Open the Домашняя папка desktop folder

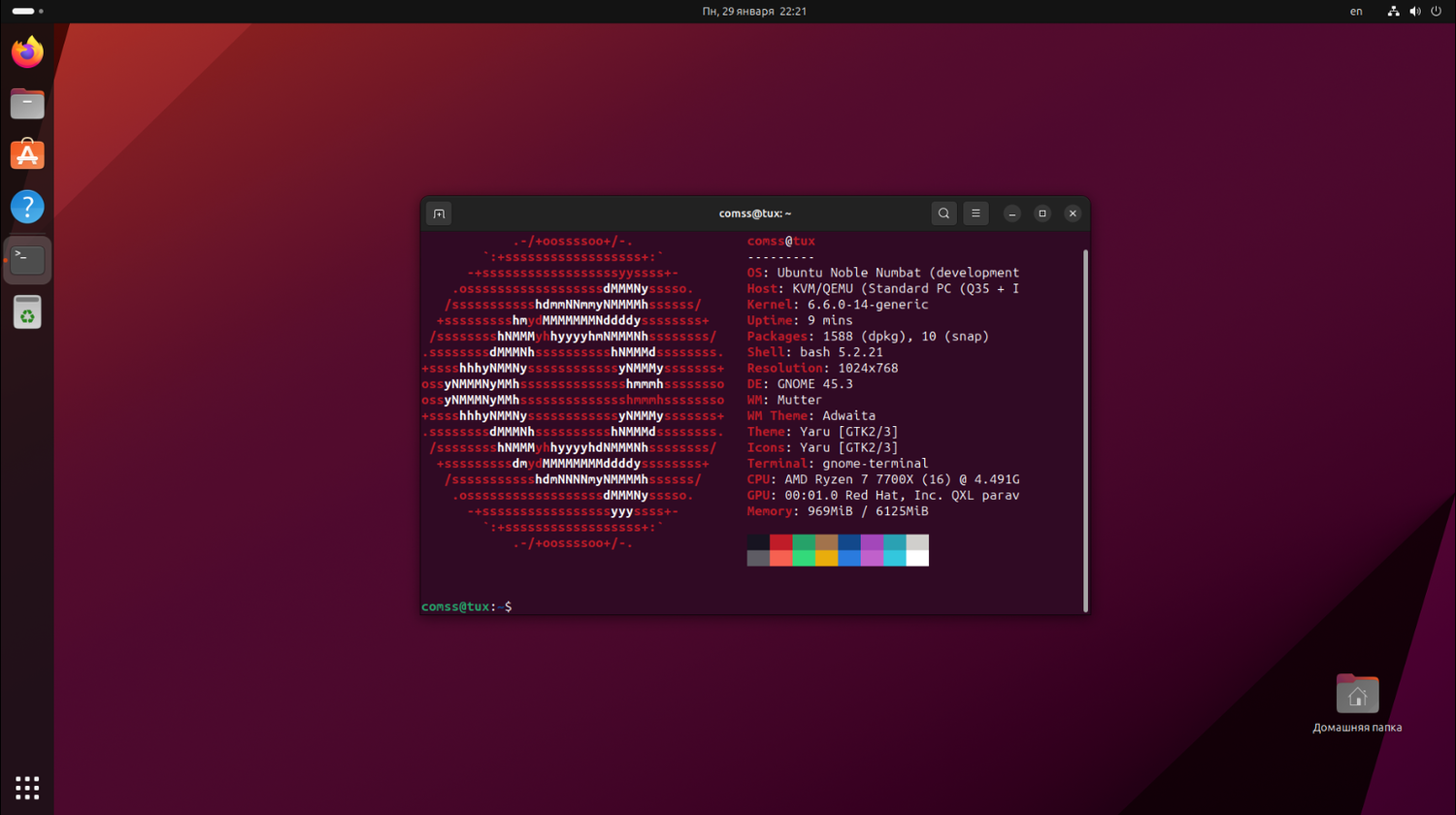[1357, 695]
